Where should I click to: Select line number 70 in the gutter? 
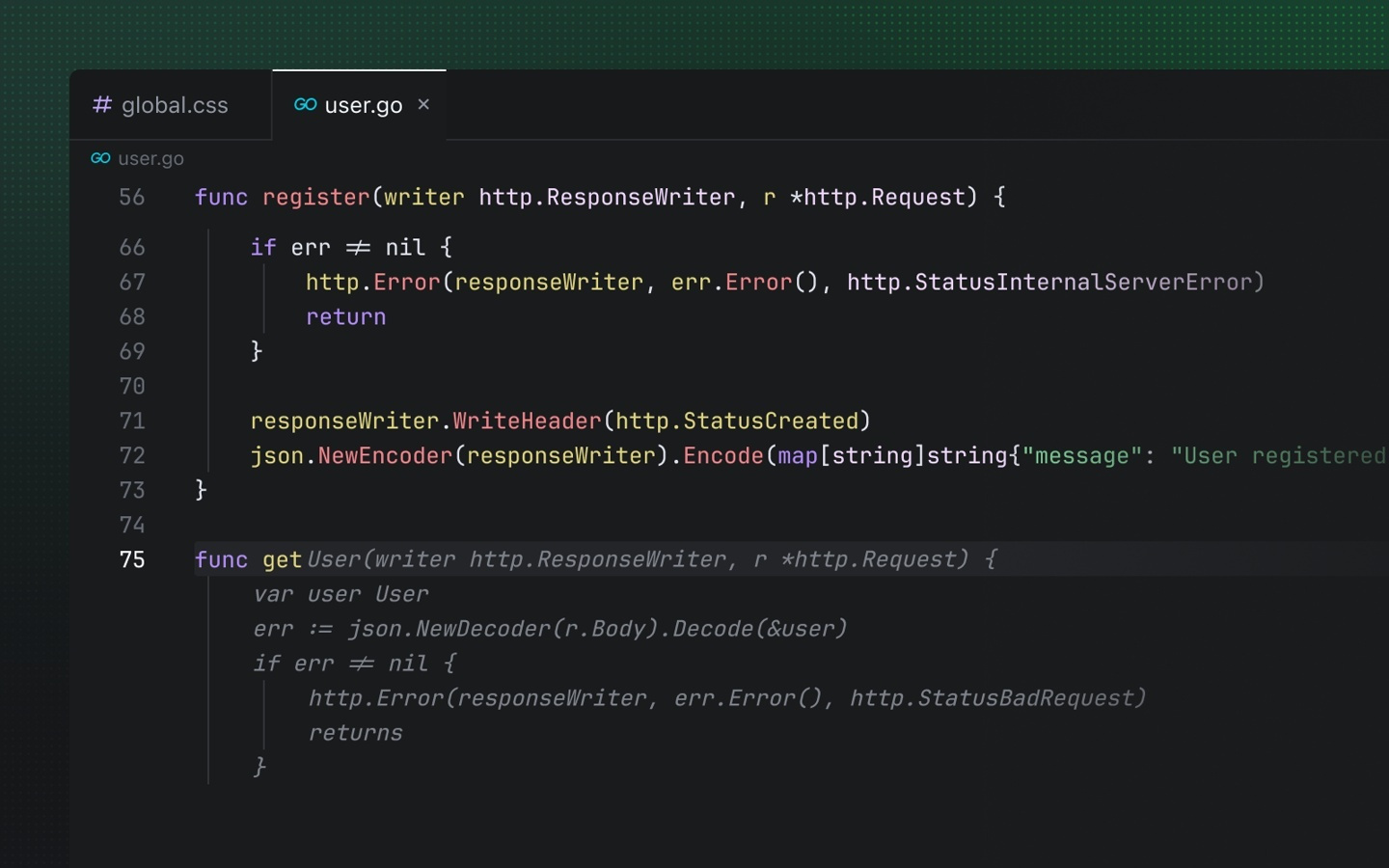132,387
